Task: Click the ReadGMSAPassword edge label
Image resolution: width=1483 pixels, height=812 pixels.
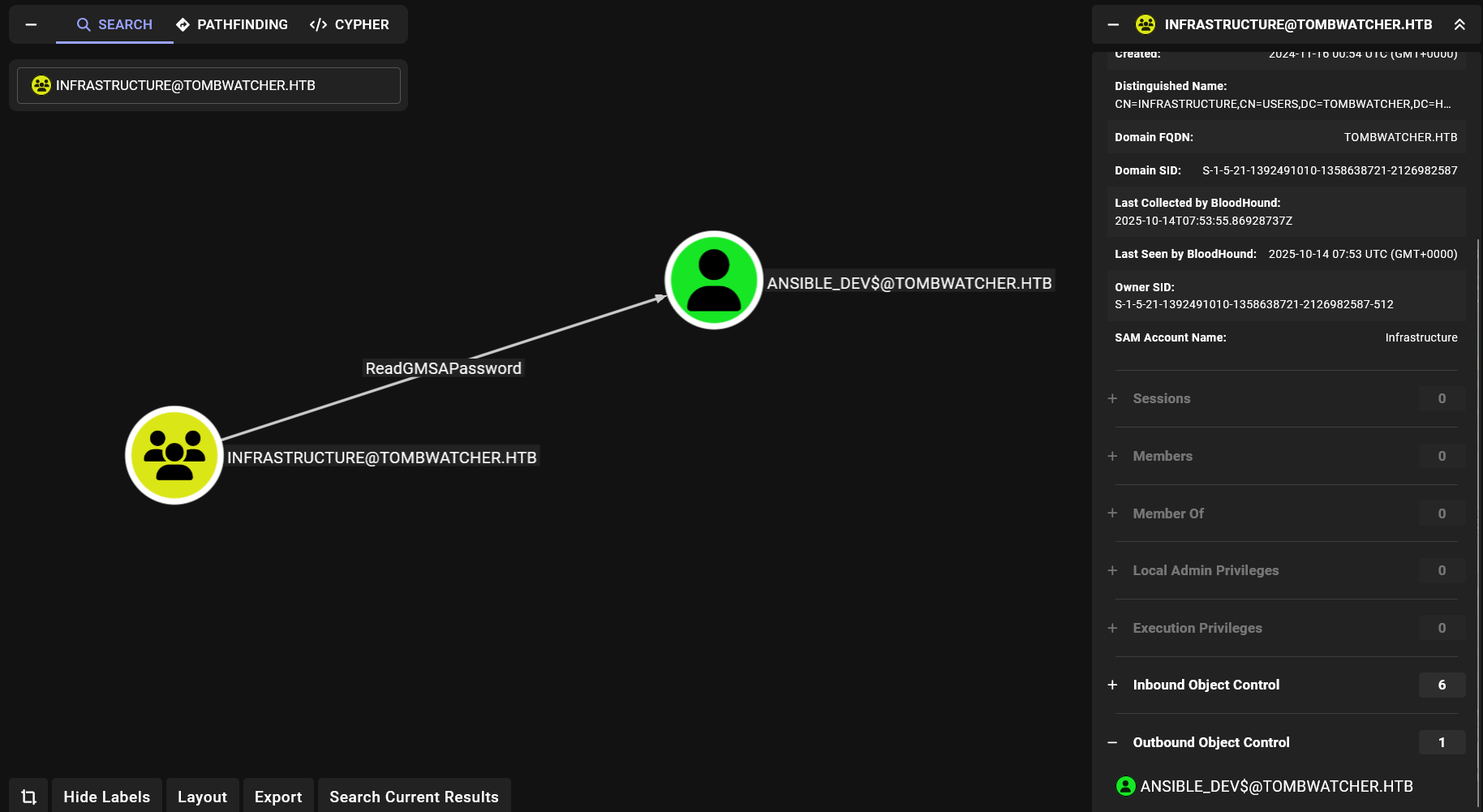Action: tap(443, 368)
